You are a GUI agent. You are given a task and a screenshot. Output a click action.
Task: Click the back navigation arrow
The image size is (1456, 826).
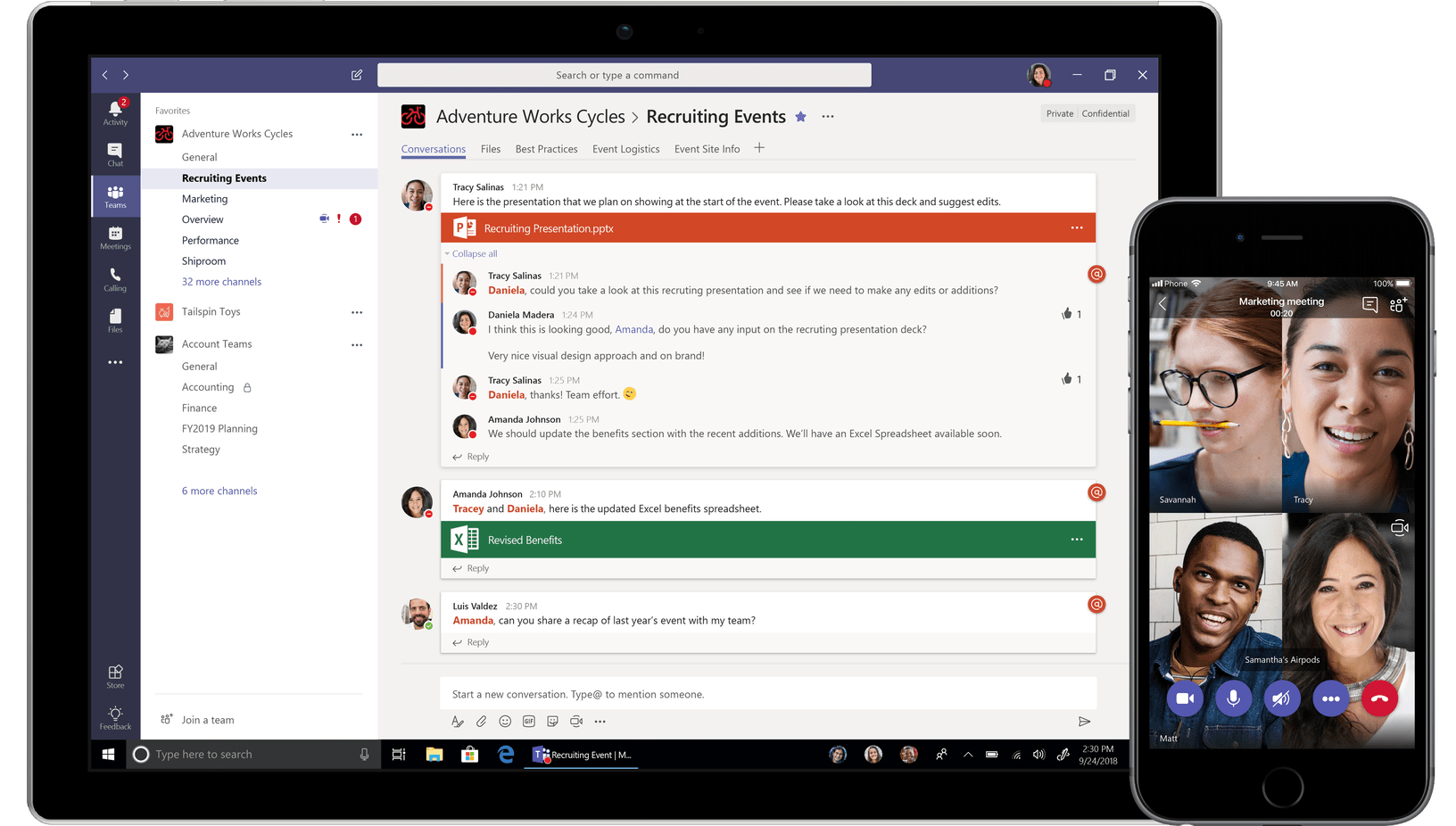click(x=105, y=75)
